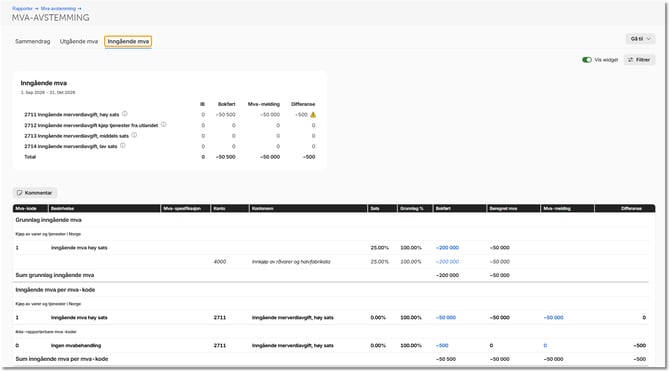
Task: Click warning triangle beside -500 difference
Action: pos(313,114)
